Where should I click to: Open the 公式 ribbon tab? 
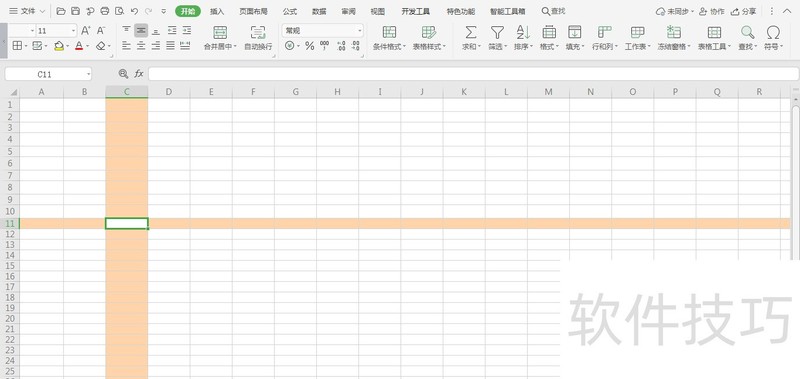click(x=290, y=11)
